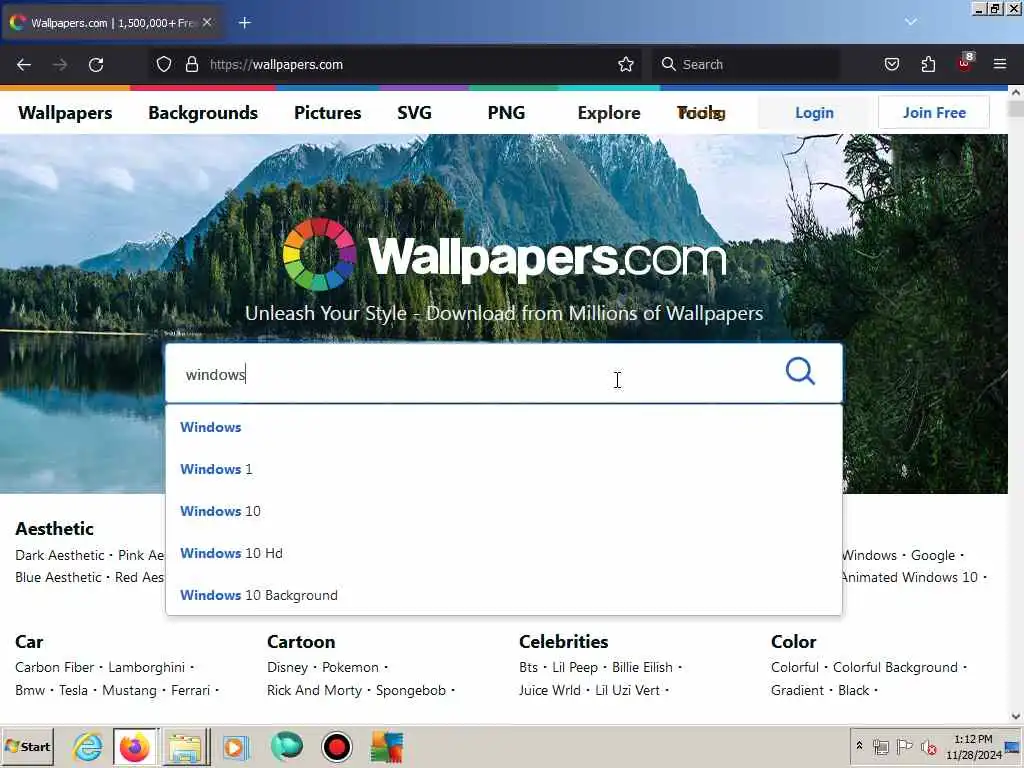
Task: Bookmark this page with the star icon
Action: click(x=626, y=64)
